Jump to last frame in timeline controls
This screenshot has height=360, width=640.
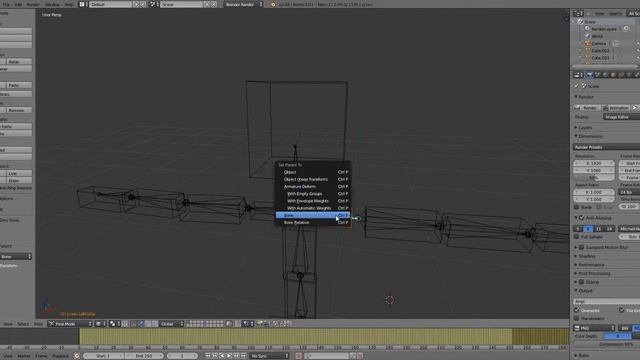pyautogui.click(x=243, y=356)
